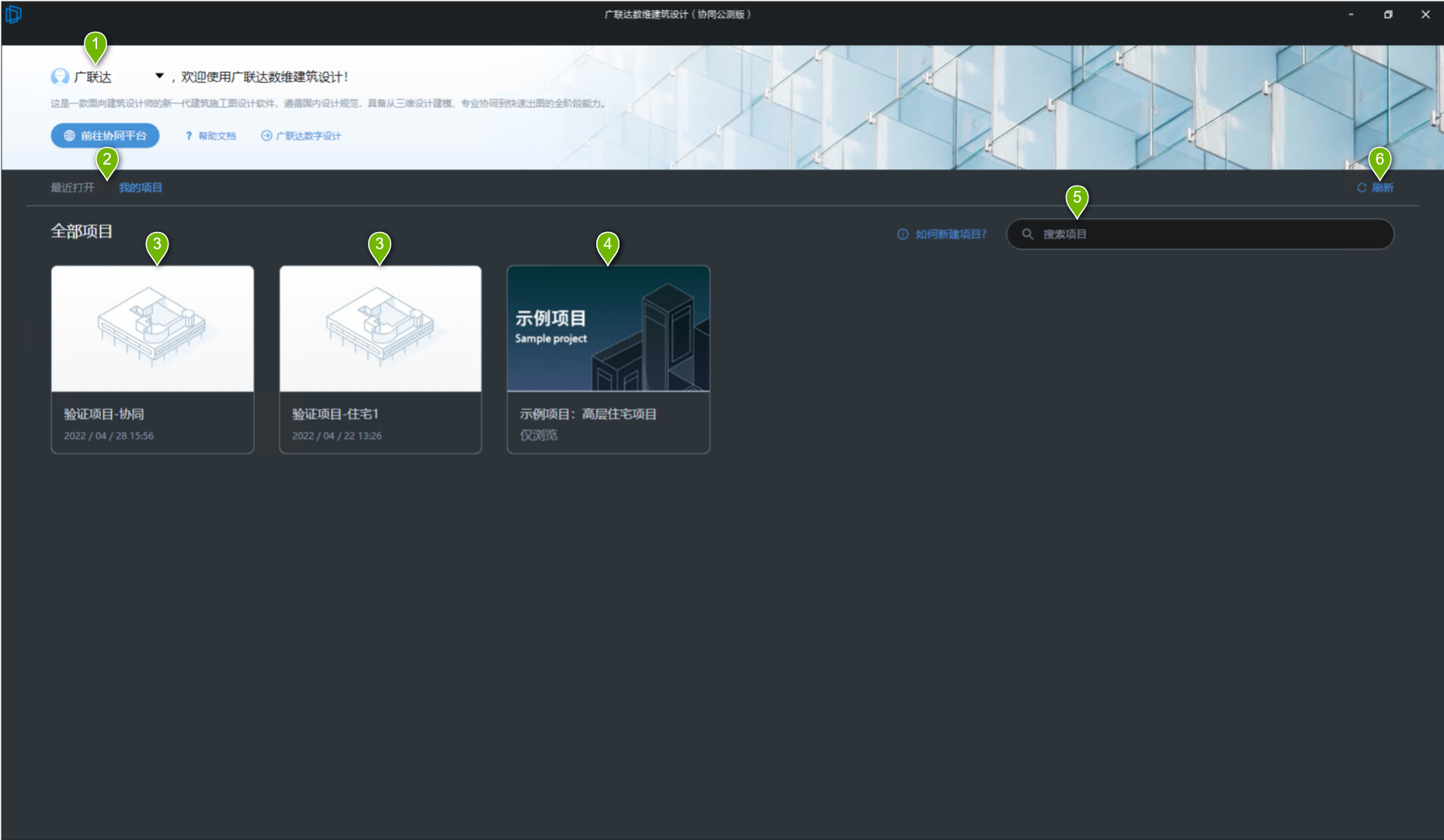Click the 验证项目-住宅1 project title
The image size is (1444, 840).
click(335, 414)
